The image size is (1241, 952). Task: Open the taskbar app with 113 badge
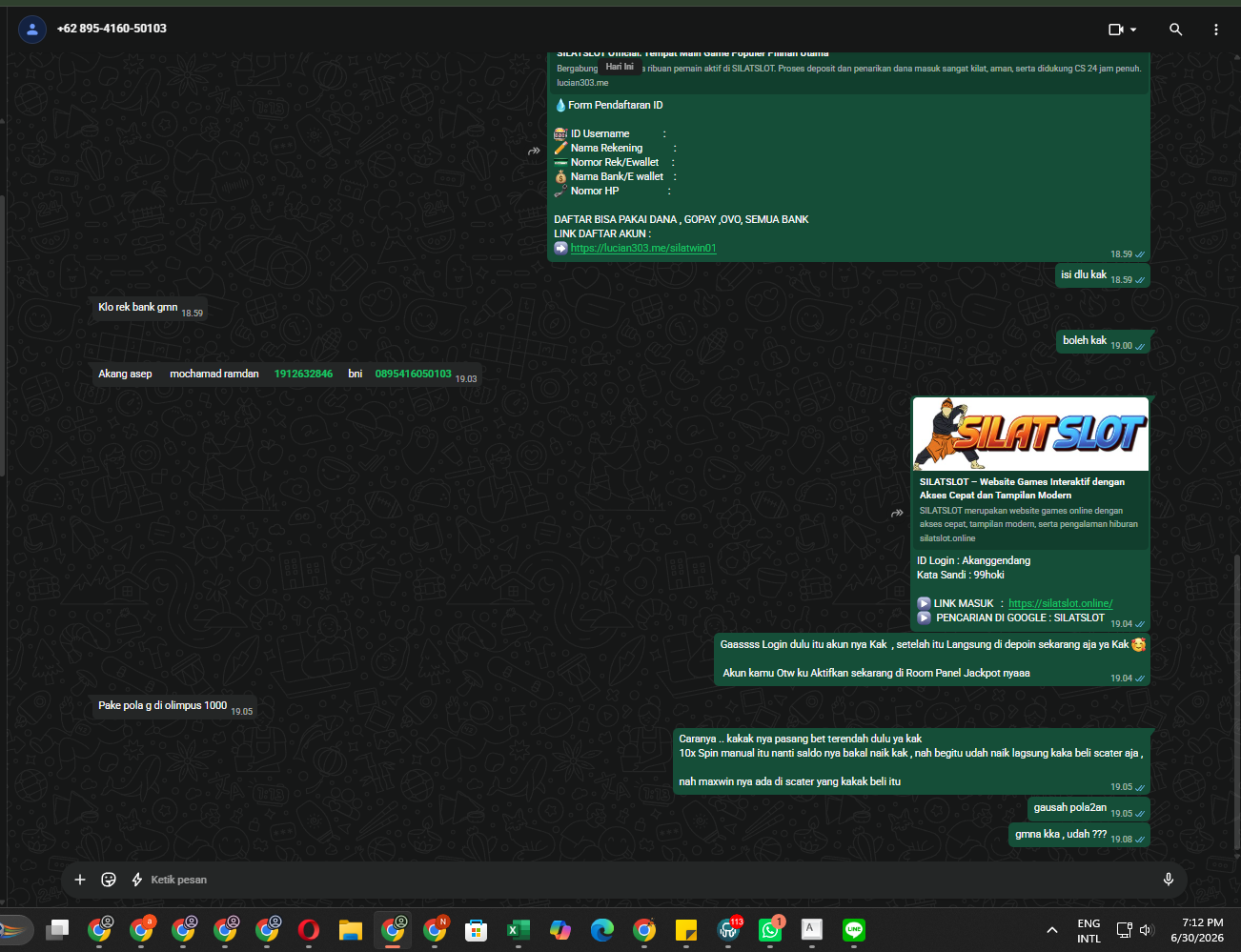[x=729, y=929]
